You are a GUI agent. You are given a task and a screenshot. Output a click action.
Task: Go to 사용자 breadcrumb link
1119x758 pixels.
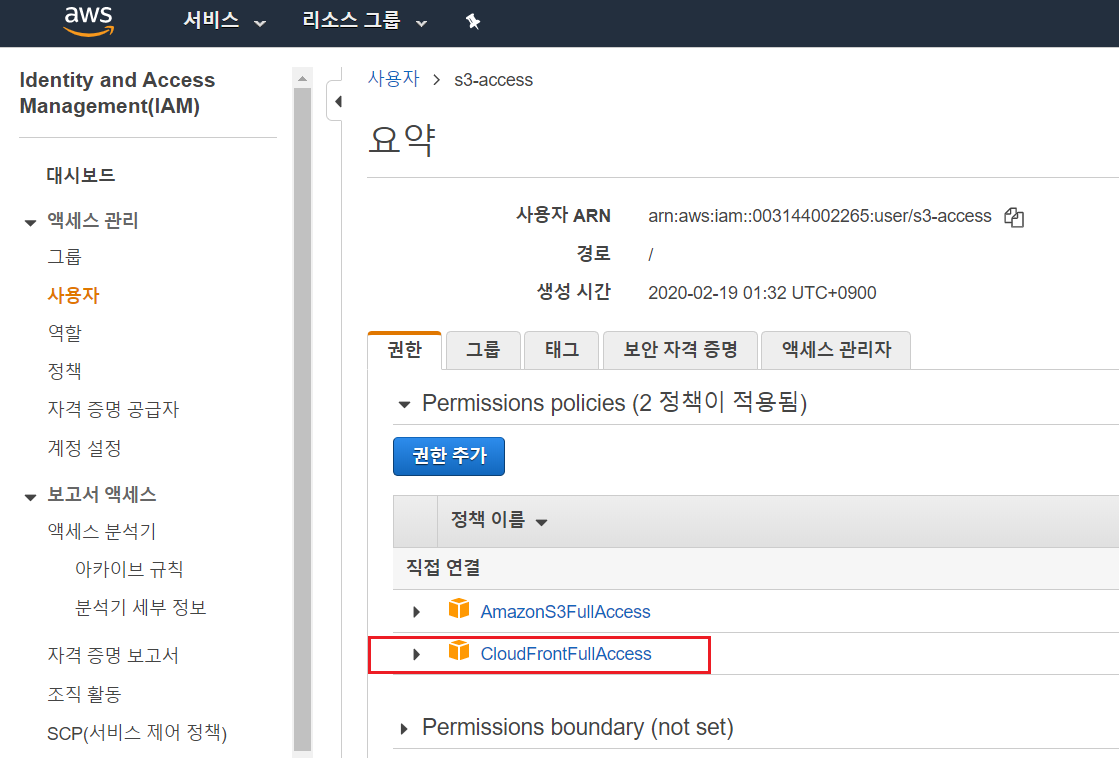coord(393,79)
